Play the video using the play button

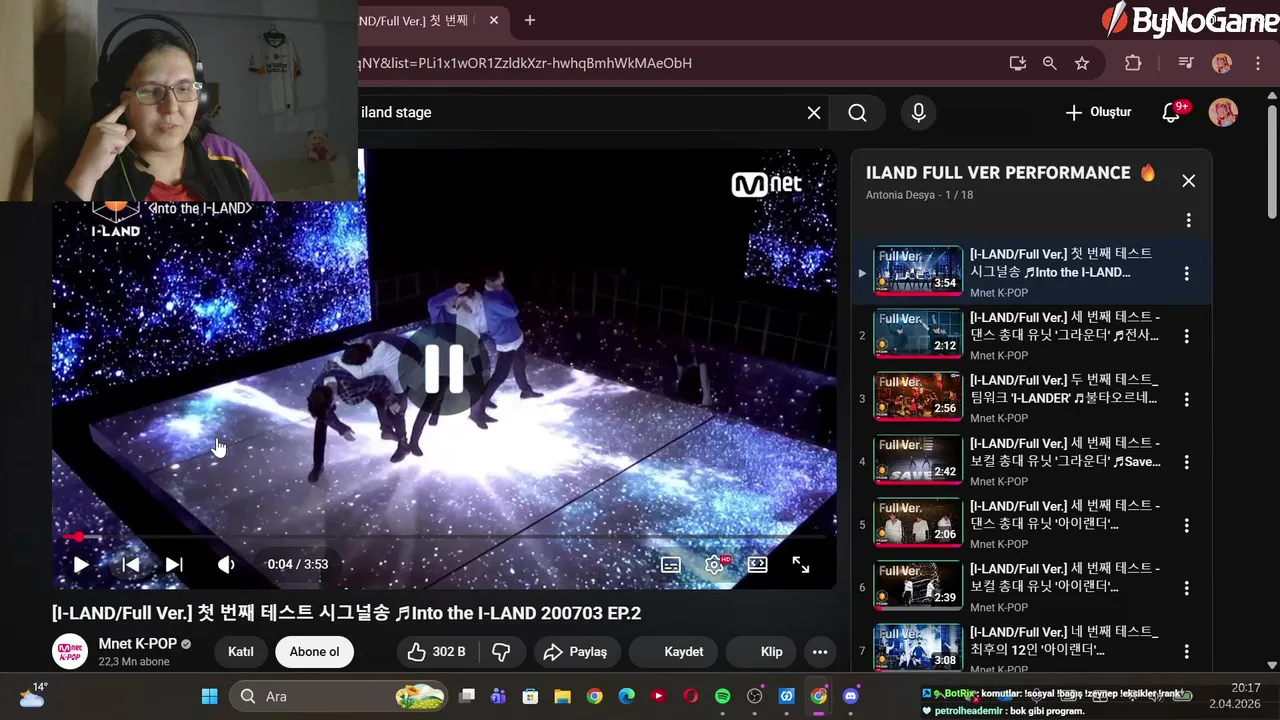click(81, 564)
